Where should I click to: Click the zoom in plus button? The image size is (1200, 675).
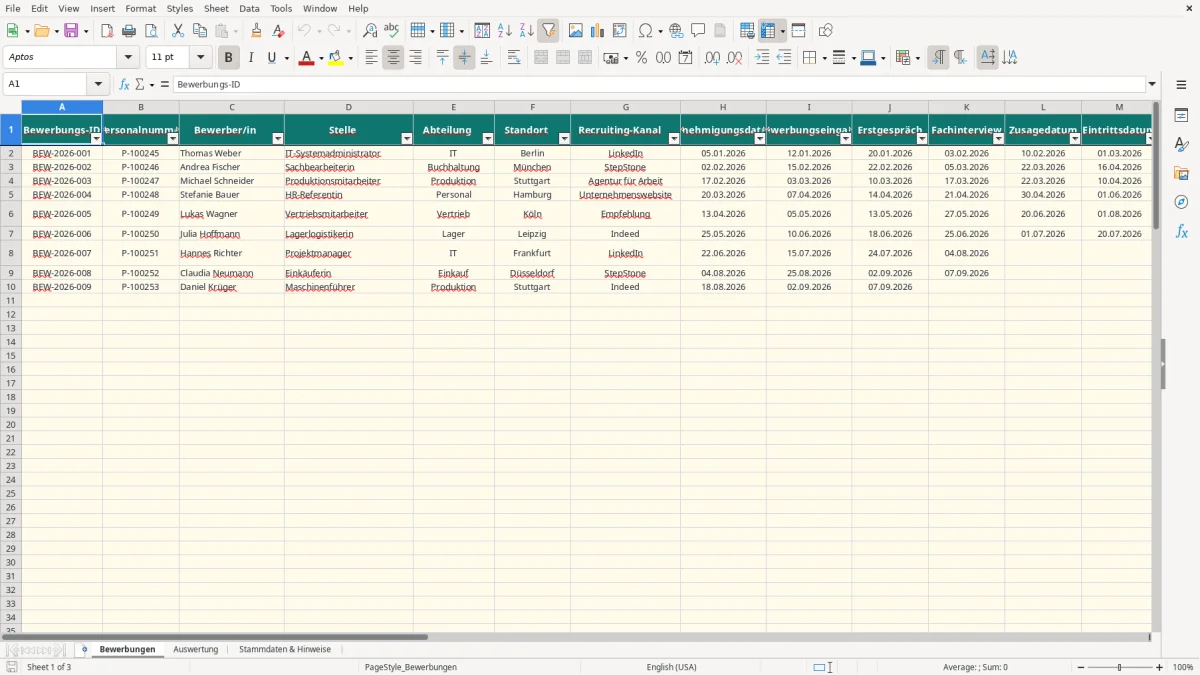1160,667
